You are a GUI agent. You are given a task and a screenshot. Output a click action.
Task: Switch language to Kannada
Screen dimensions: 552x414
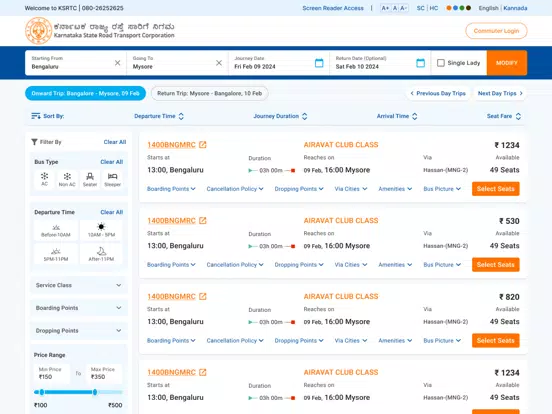515,8
